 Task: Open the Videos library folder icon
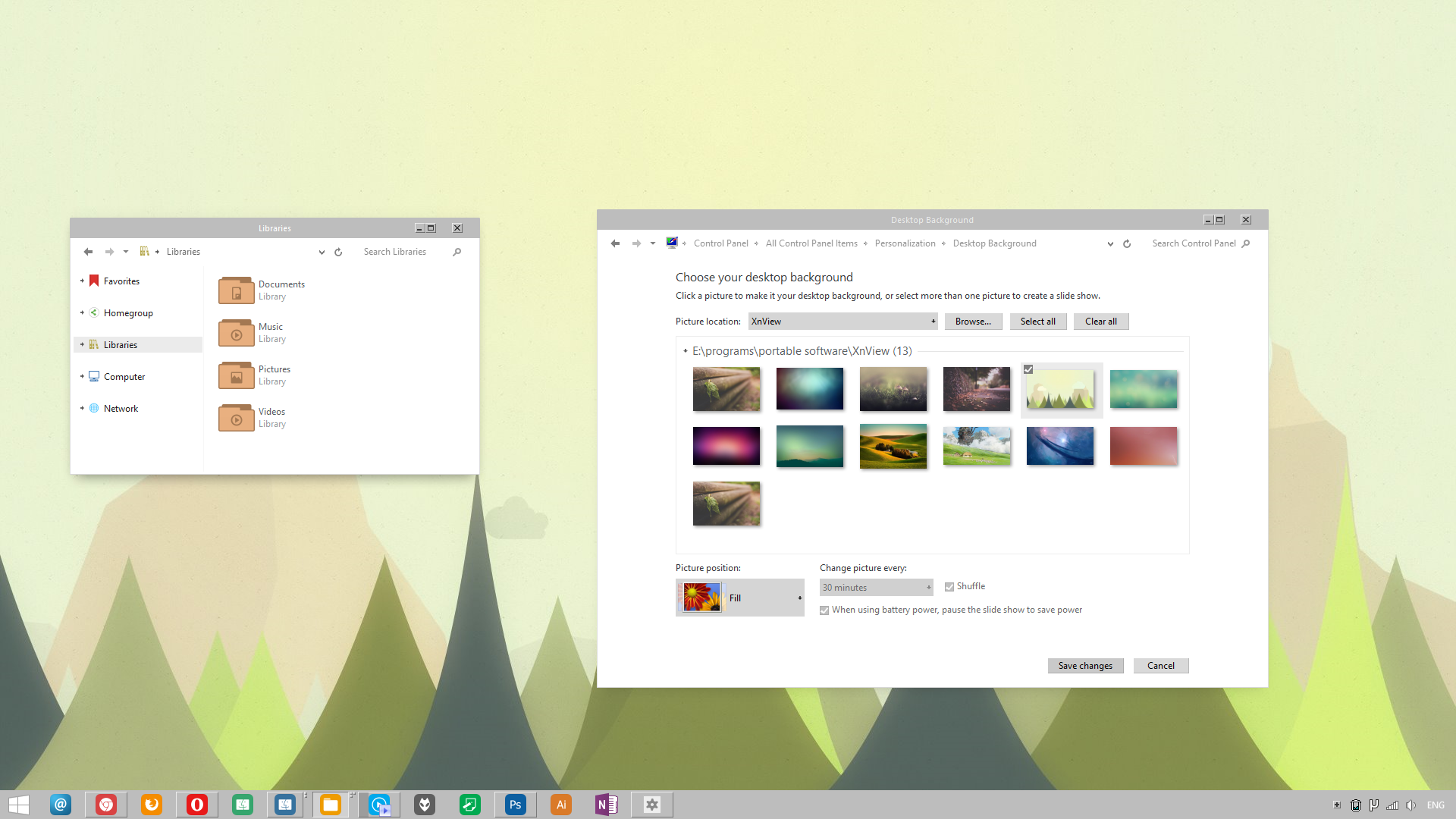pos(236,418)
